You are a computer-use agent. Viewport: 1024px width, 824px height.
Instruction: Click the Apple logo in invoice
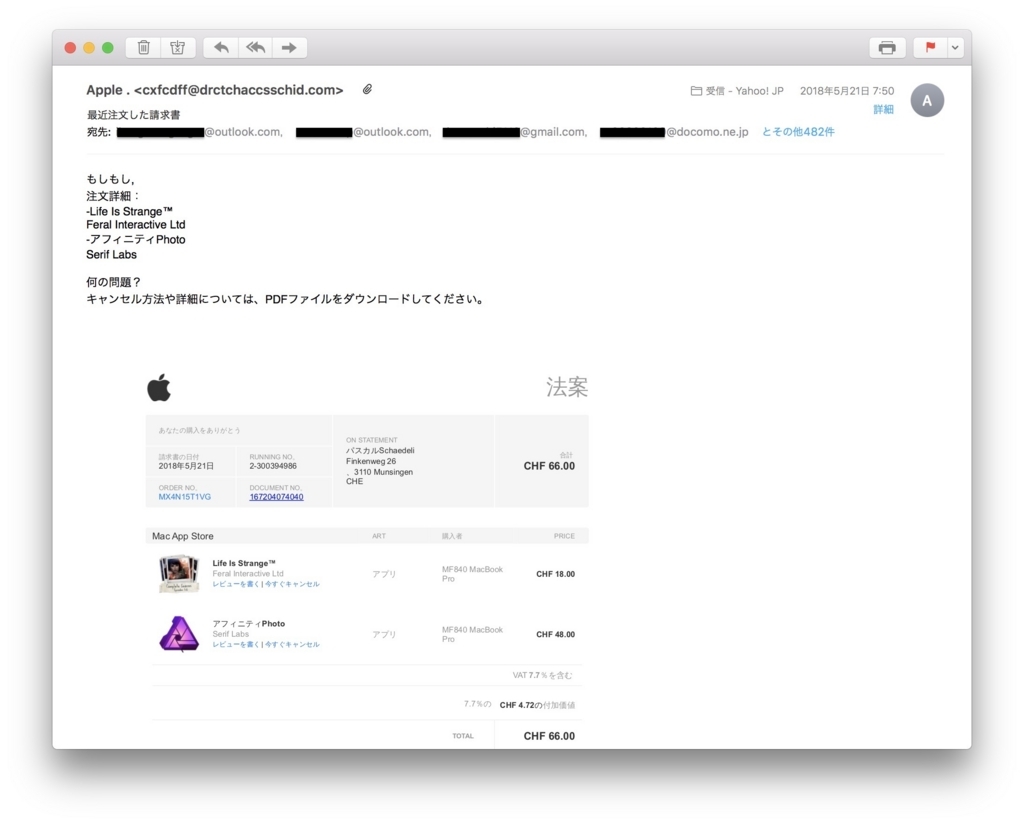tap(159, 387)
